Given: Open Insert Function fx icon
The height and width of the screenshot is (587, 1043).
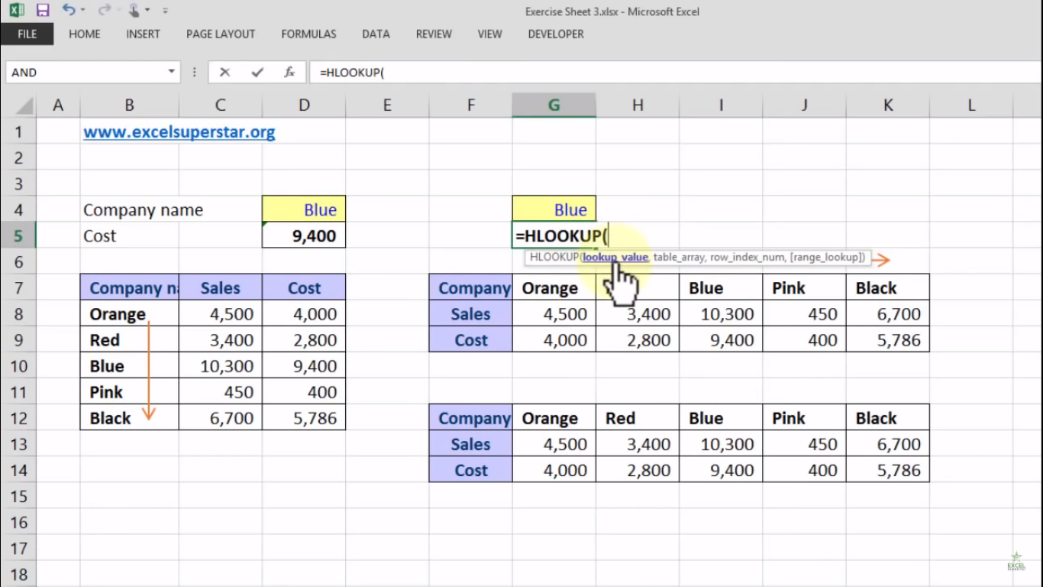Looking at the screenshot, I should click(289, 72).
